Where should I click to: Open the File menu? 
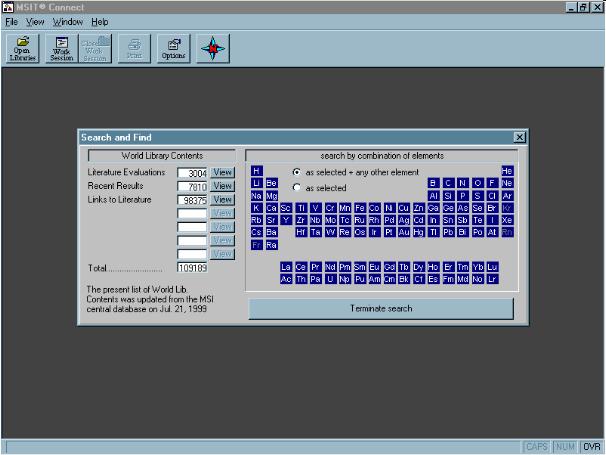11,22
